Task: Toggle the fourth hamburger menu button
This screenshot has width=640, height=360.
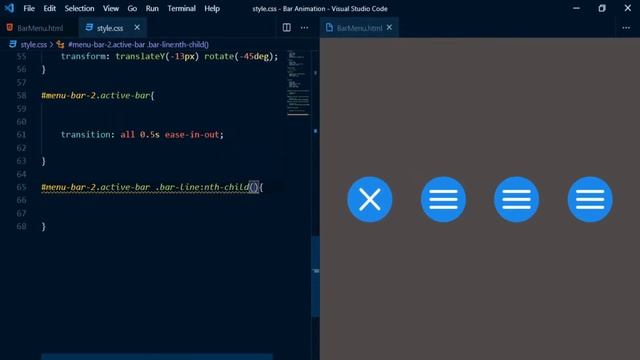Action: [x=590, y=199]
